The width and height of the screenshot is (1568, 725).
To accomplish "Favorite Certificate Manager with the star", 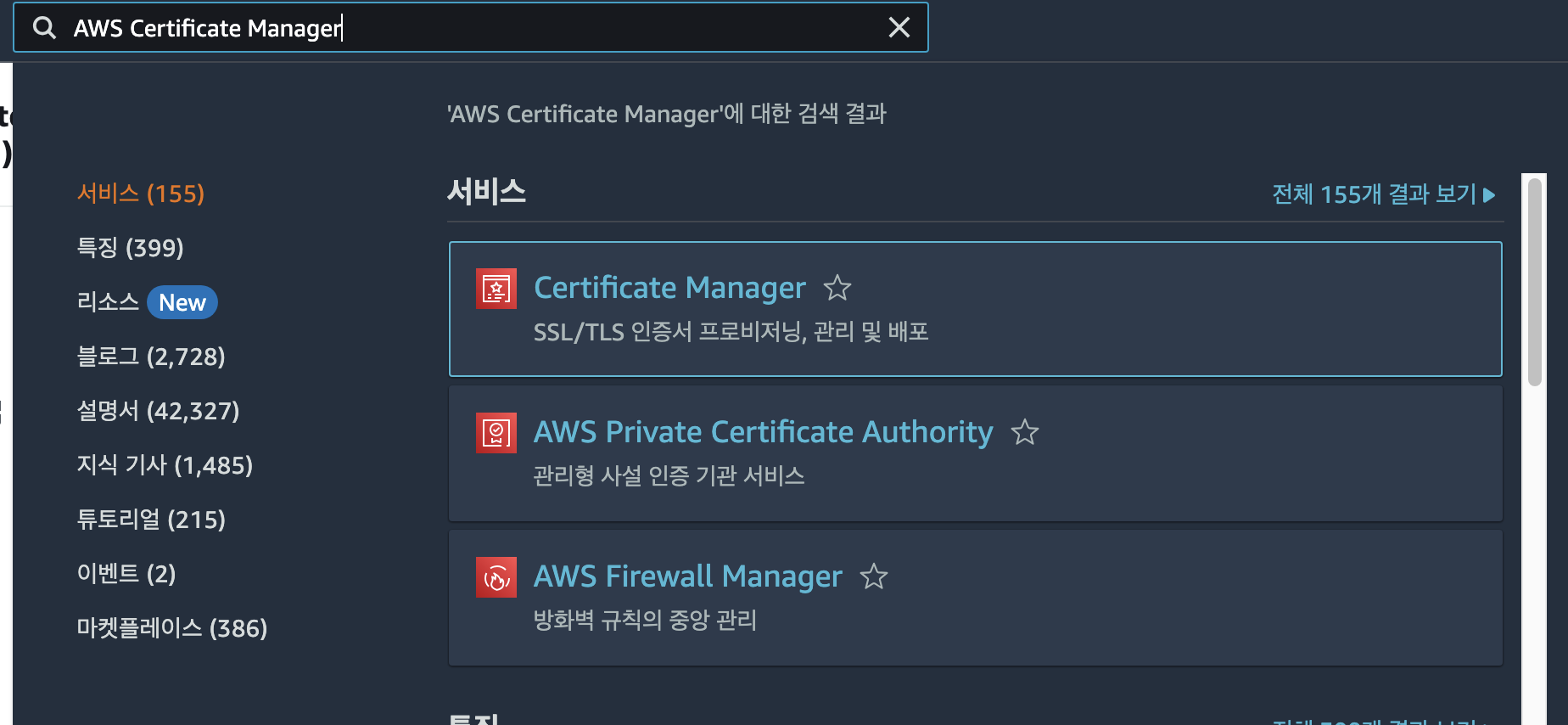I will click(x=837, y=288).
